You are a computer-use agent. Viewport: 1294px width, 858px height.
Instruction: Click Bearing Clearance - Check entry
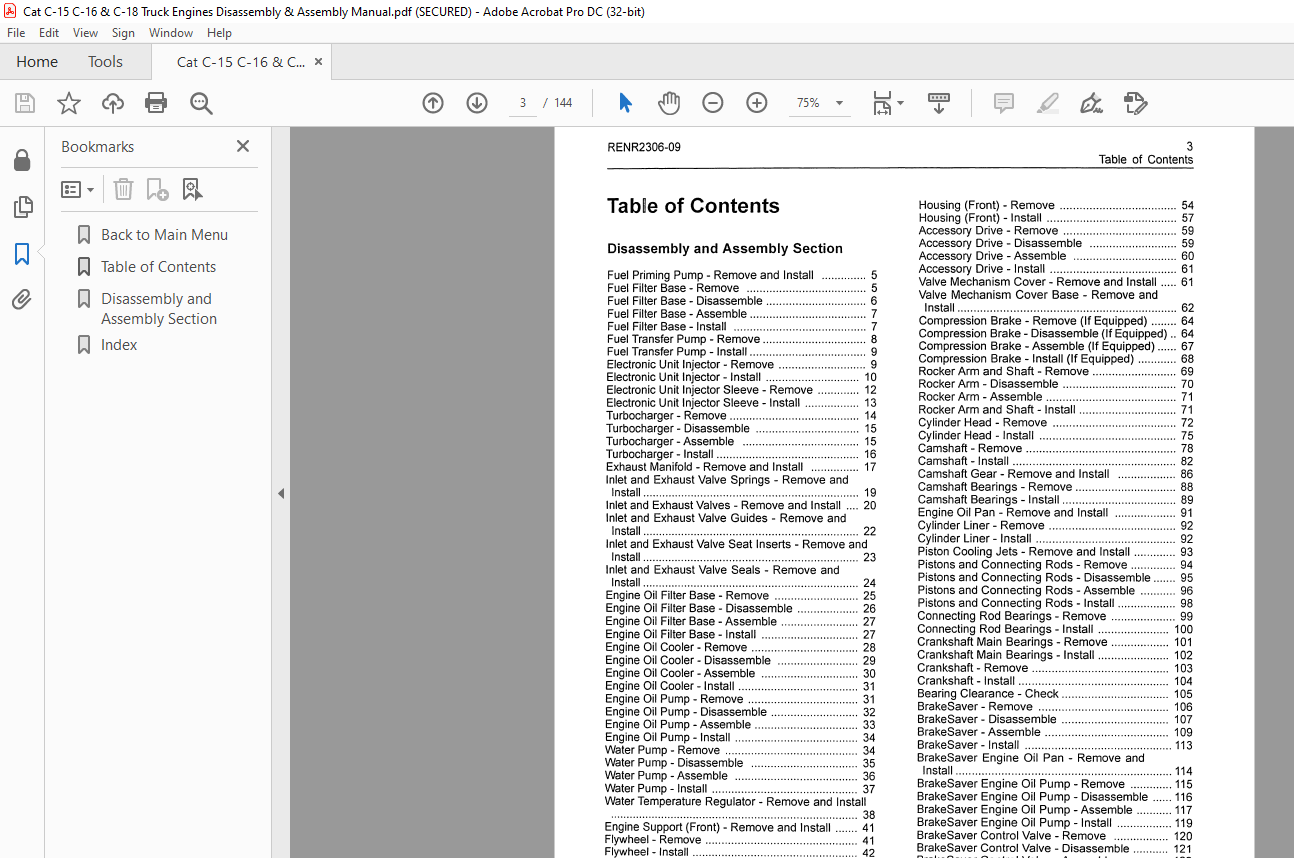pos(1055,694)
